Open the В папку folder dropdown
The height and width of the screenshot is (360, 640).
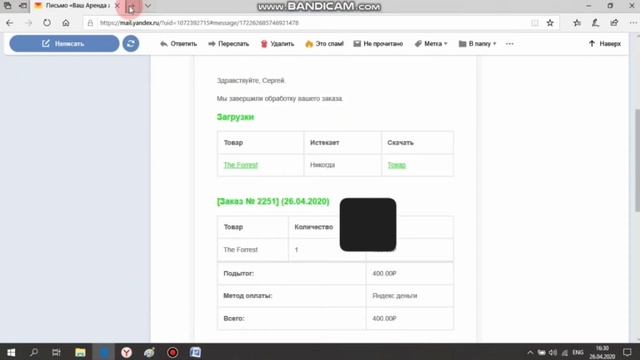coord(477,44)
